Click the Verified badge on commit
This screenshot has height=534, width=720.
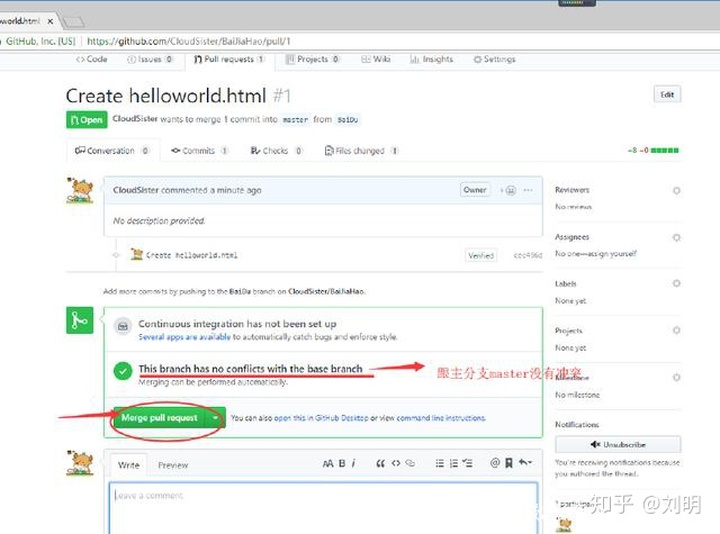[481, 255]
